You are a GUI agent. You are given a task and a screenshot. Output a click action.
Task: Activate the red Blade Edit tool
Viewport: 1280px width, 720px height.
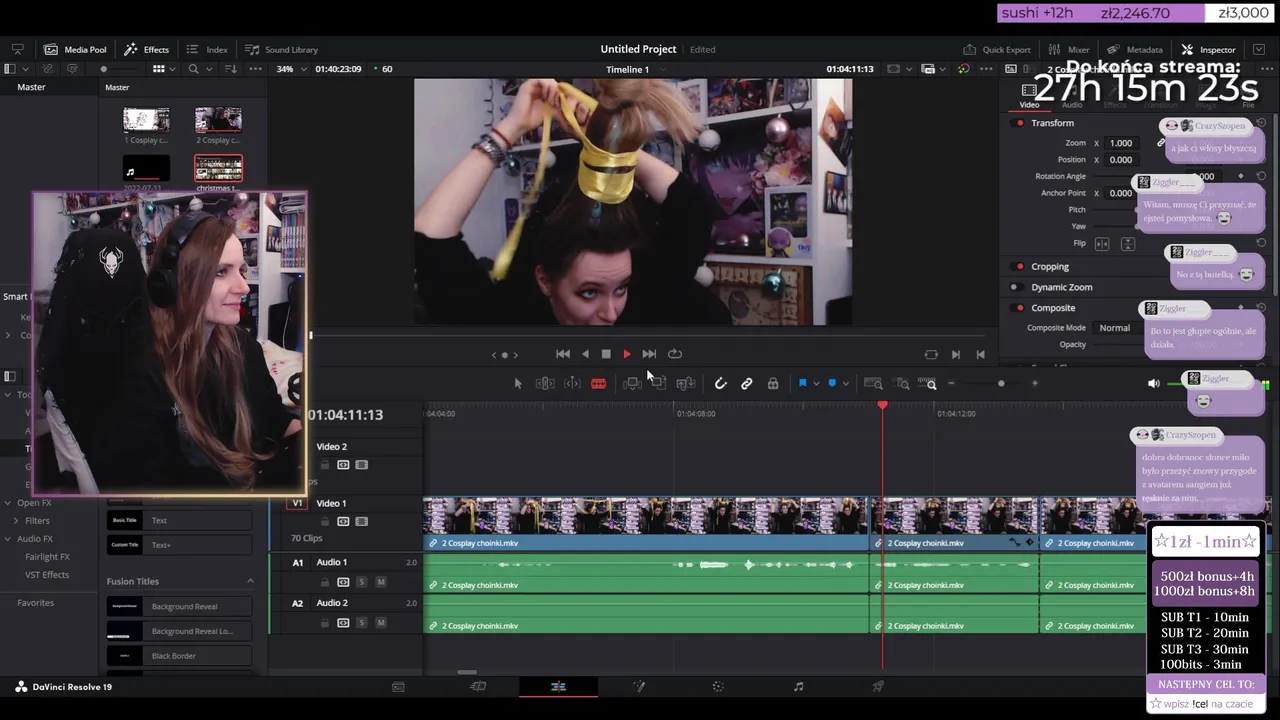(598, 384)
